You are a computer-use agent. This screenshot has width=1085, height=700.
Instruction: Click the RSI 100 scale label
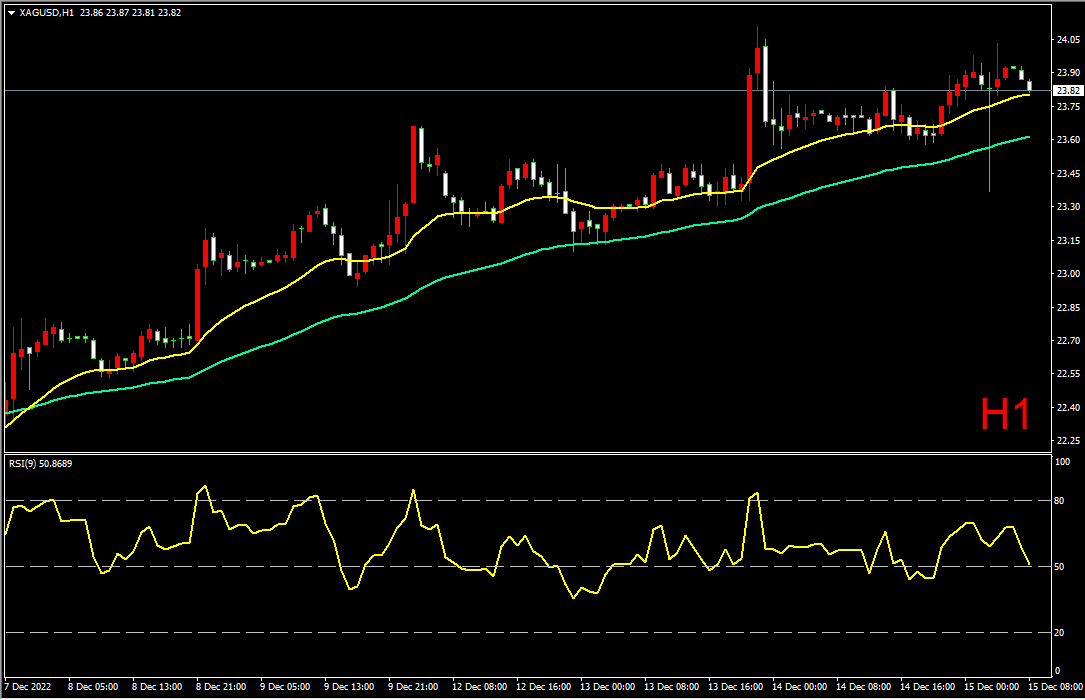[x=1062, y=462]
